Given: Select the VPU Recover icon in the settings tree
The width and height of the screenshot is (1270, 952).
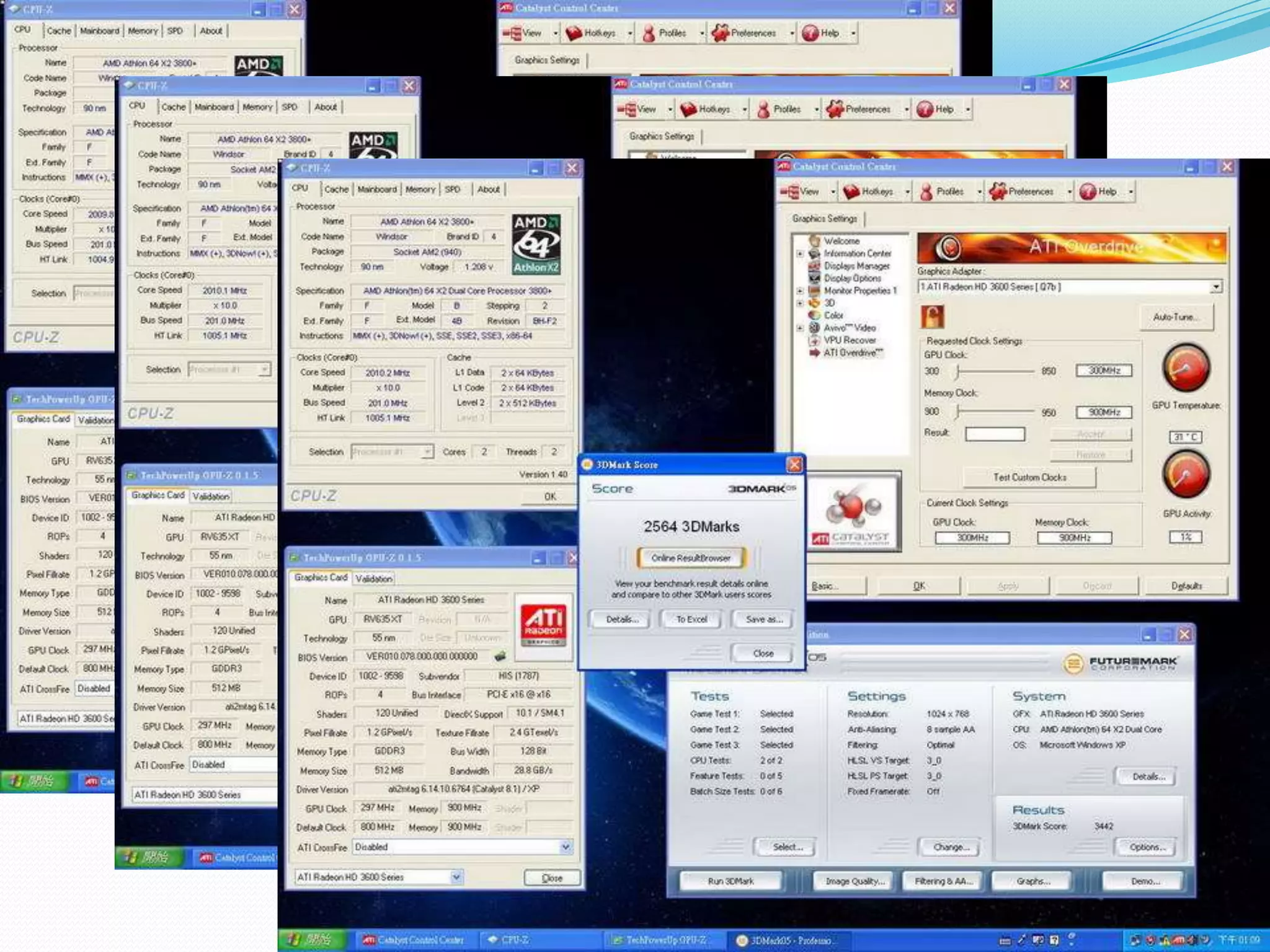Looking at the screenshot, I should [815, 340].
